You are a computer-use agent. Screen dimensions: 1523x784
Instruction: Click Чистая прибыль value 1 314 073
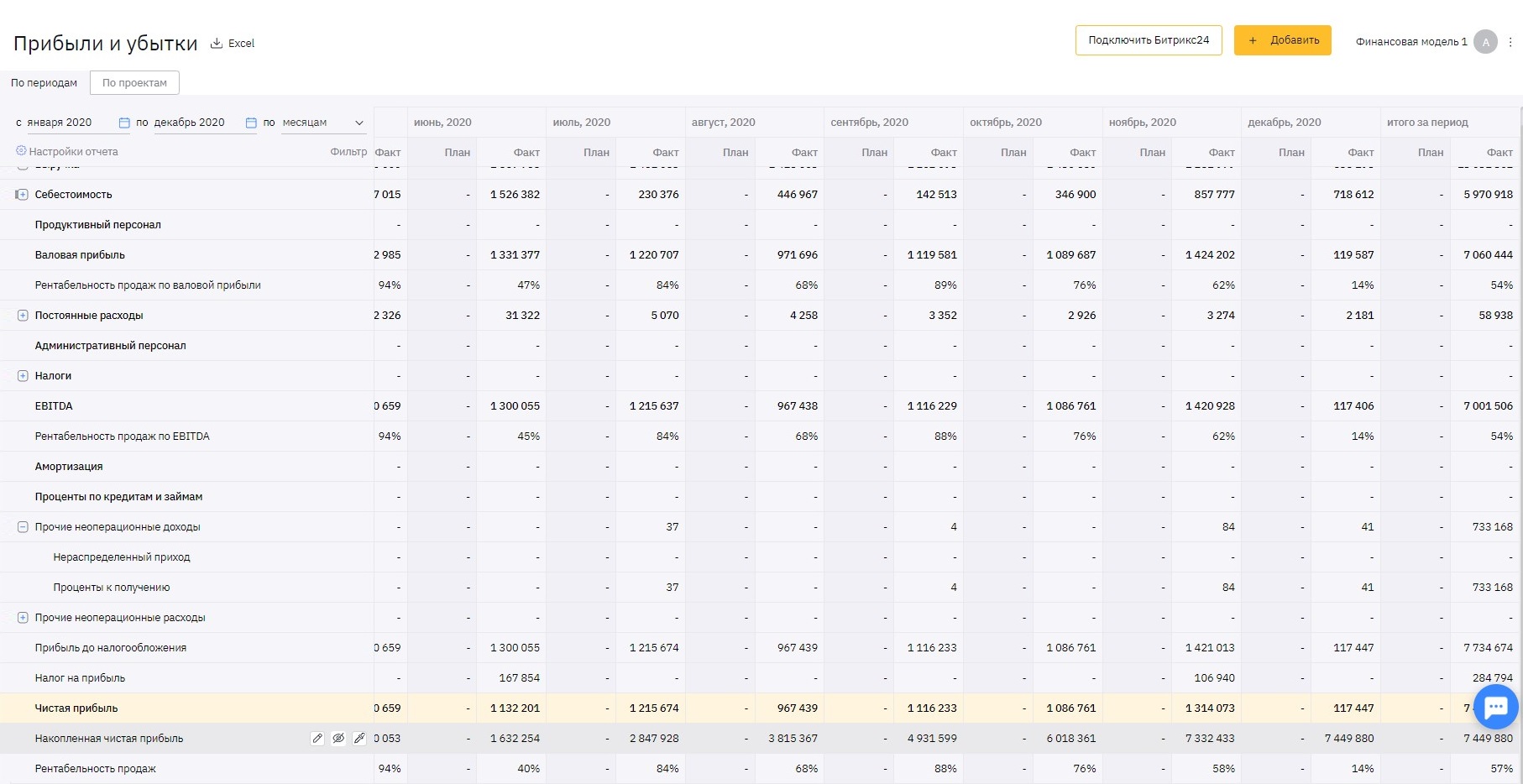1210,708
